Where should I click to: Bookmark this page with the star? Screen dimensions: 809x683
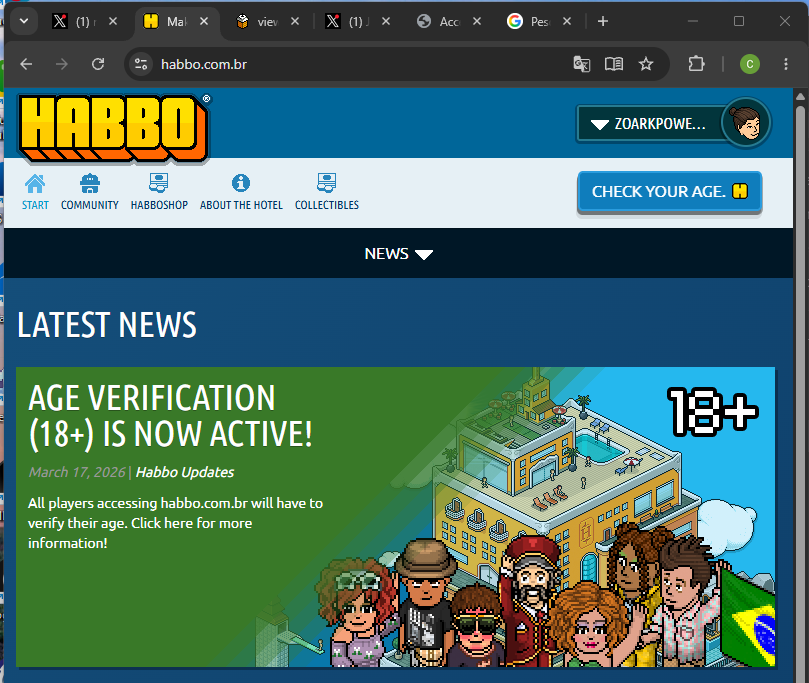click(645, 64)
